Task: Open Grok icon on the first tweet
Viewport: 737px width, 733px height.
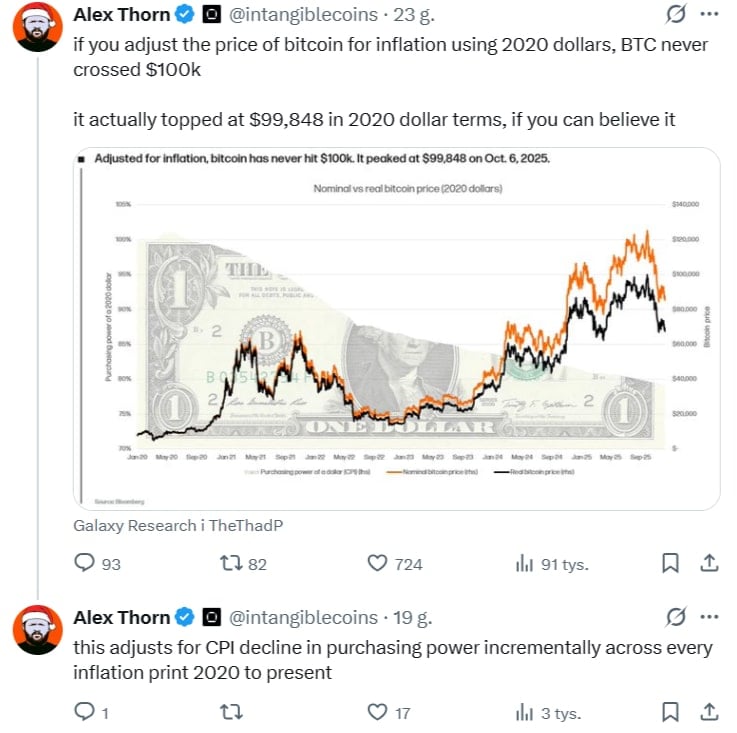Action: point(675,15)
